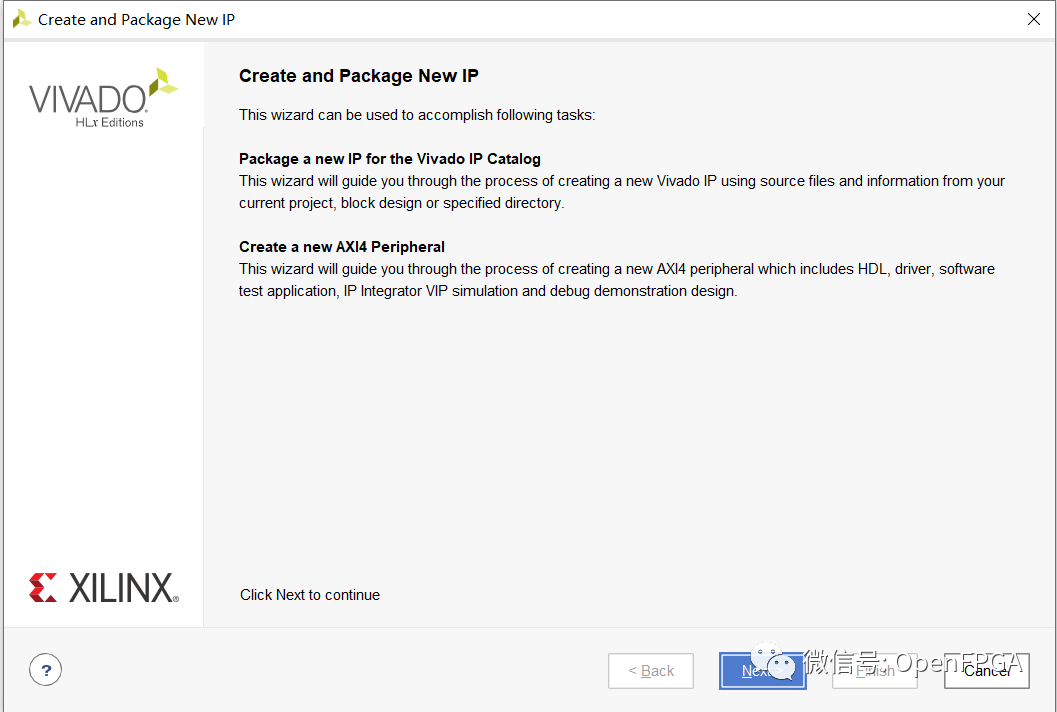The width and height of the screenshot is (1057, 712).
Task: Open help with the question mark button
Action: 46,670
